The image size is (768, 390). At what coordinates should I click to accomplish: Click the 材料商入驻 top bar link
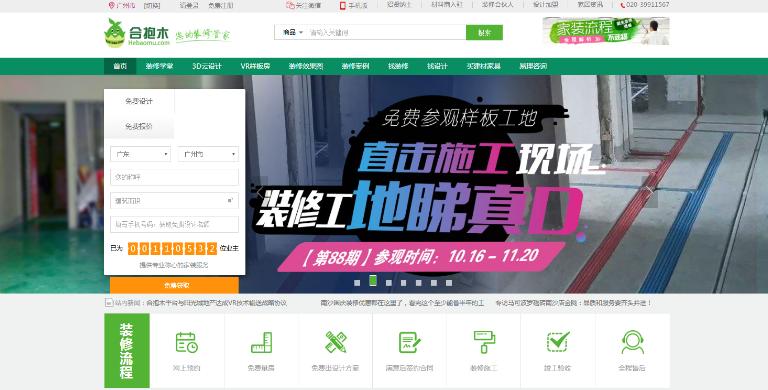click(447, 4)
